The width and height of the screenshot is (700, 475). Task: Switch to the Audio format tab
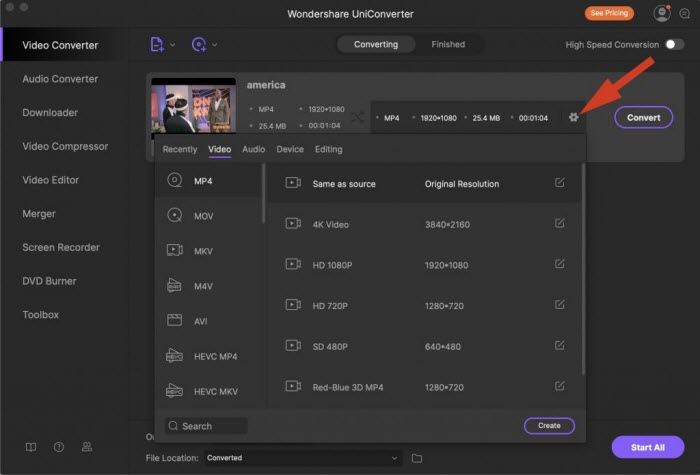click(x=254, y=150)
